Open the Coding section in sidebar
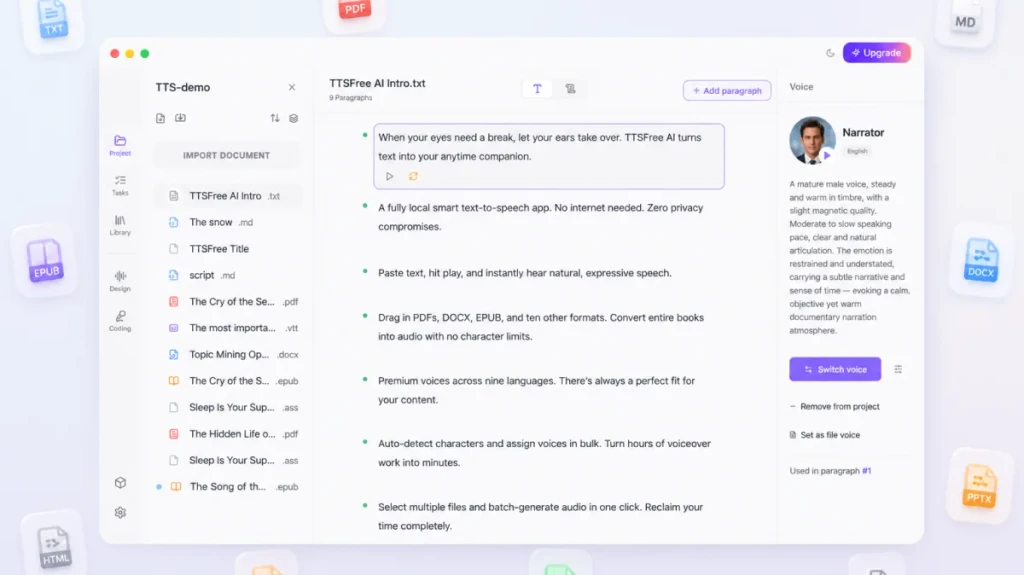1024x575 pixels. coord(120,321)
